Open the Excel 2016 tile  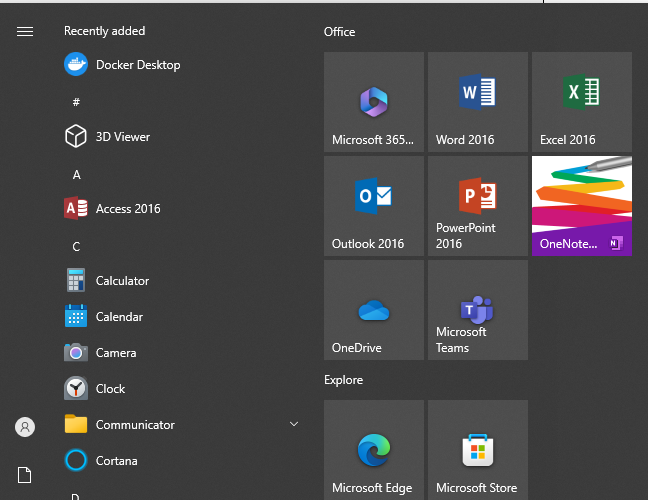582,102
